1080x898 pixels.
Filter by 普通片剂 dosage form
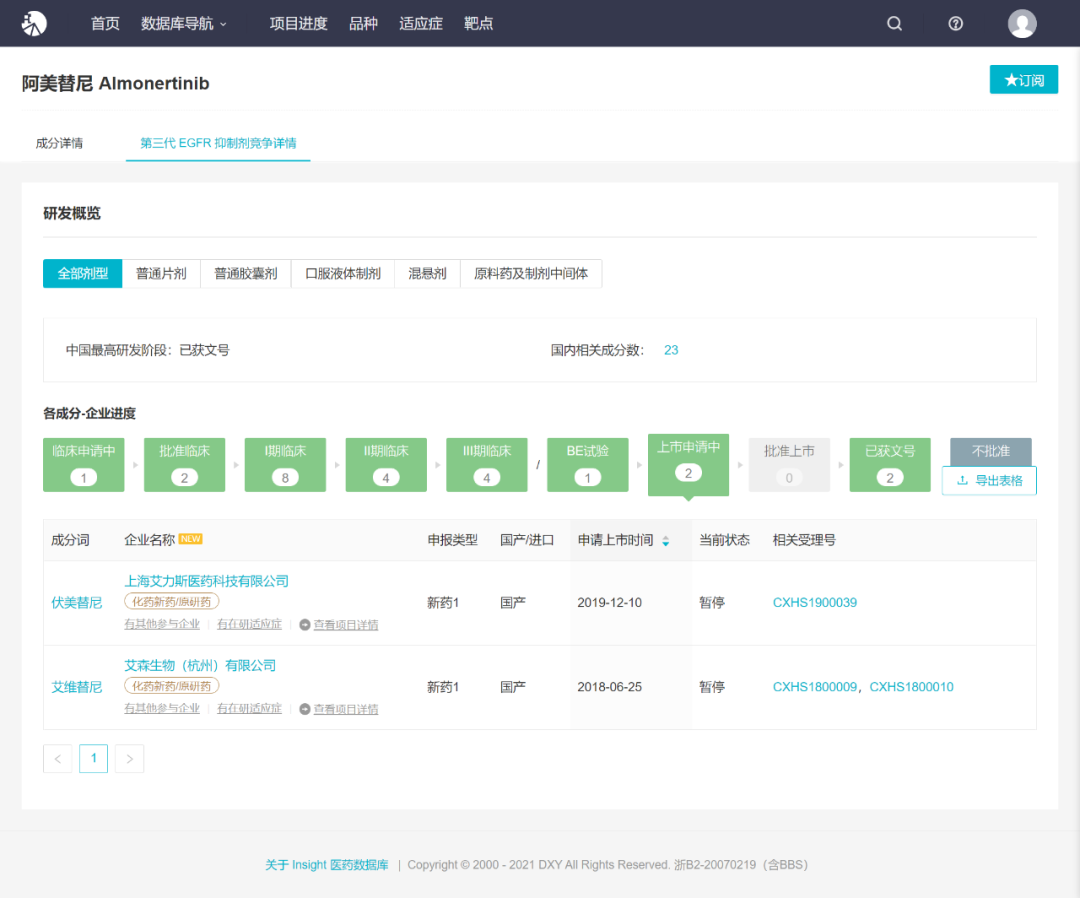point(161,273)
